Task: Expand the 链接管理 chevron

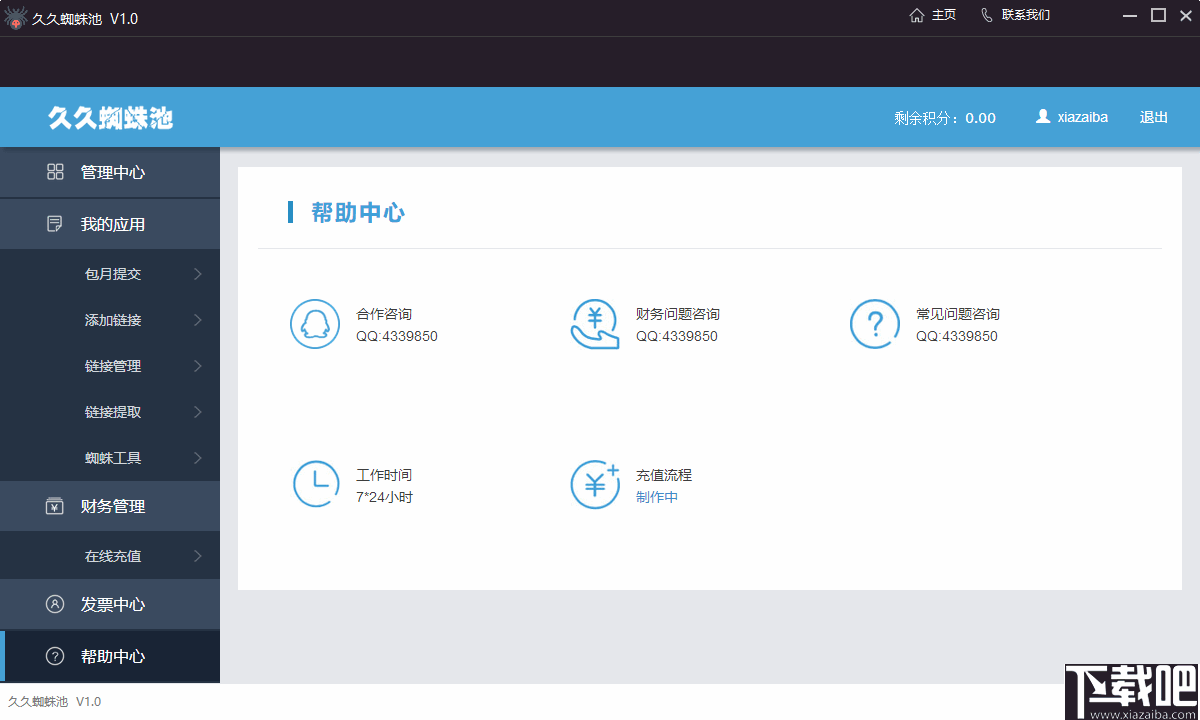Action: (x=198, y=366)
